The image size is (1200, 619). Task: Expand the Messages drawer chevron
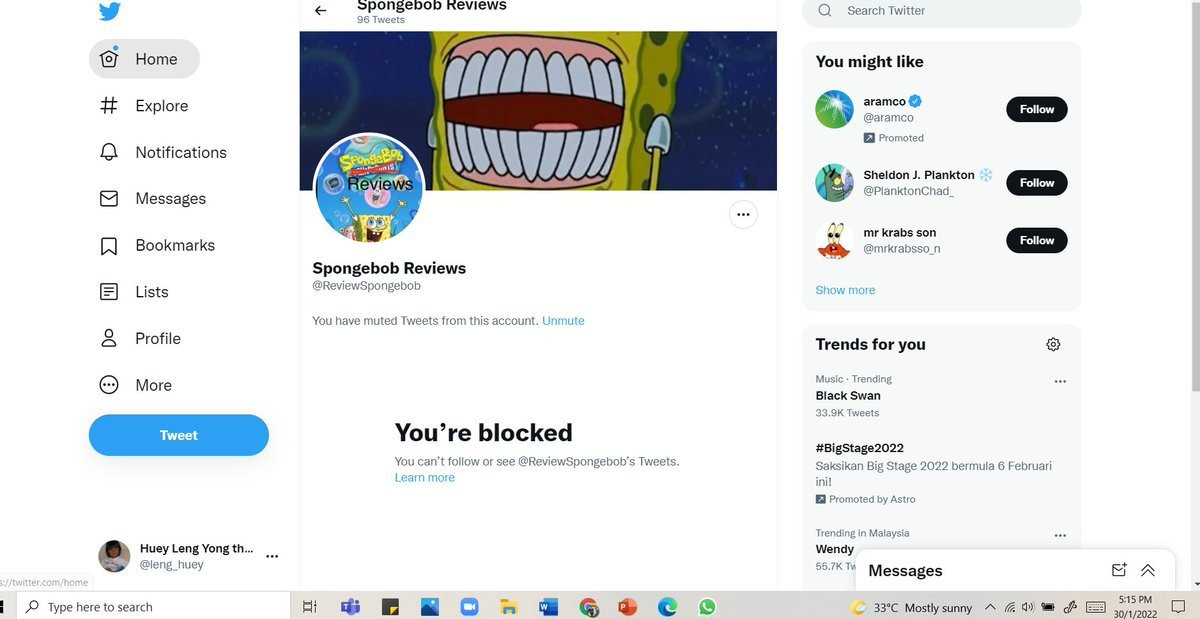pyautogui.click(x=1148, y=570)
